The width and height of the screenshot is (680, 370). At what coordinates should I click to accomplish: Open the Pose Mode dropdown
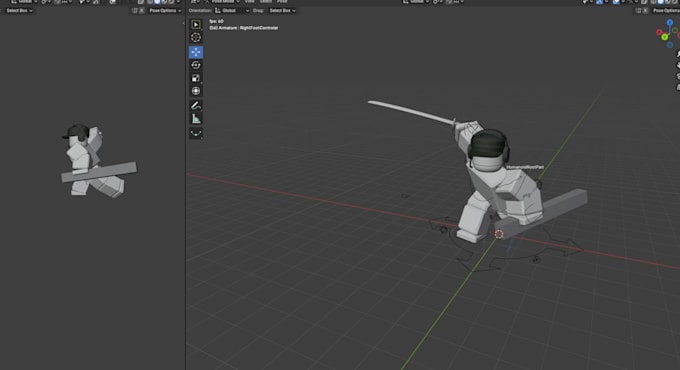[x=226, y=2]
